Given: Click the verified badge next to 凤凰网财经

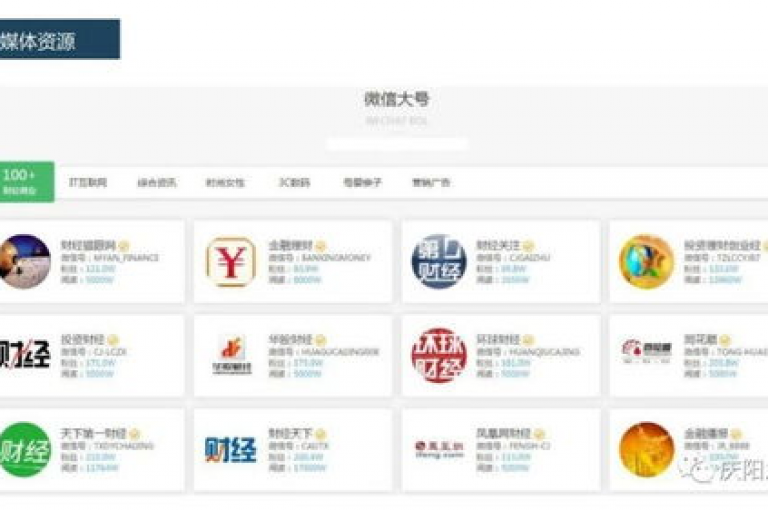Looking at the screenshot, I should click(539, 434).
